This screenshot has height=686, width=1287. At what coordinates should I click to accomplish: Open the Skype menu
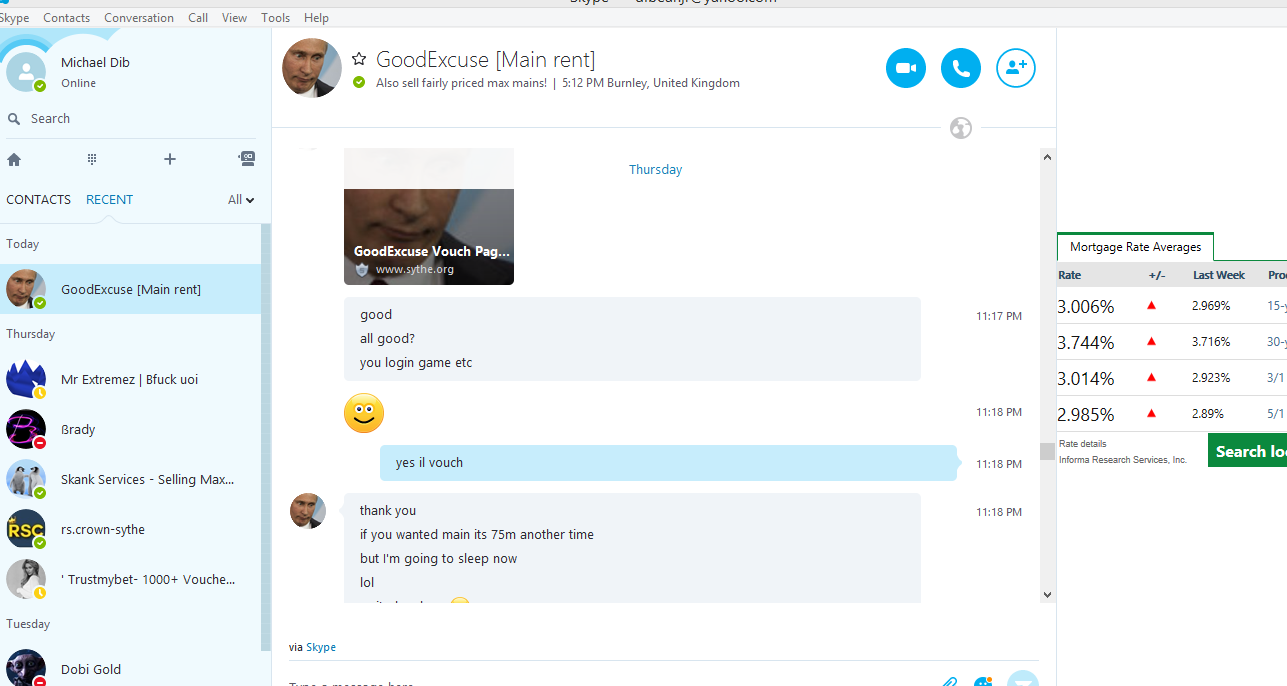14,18
